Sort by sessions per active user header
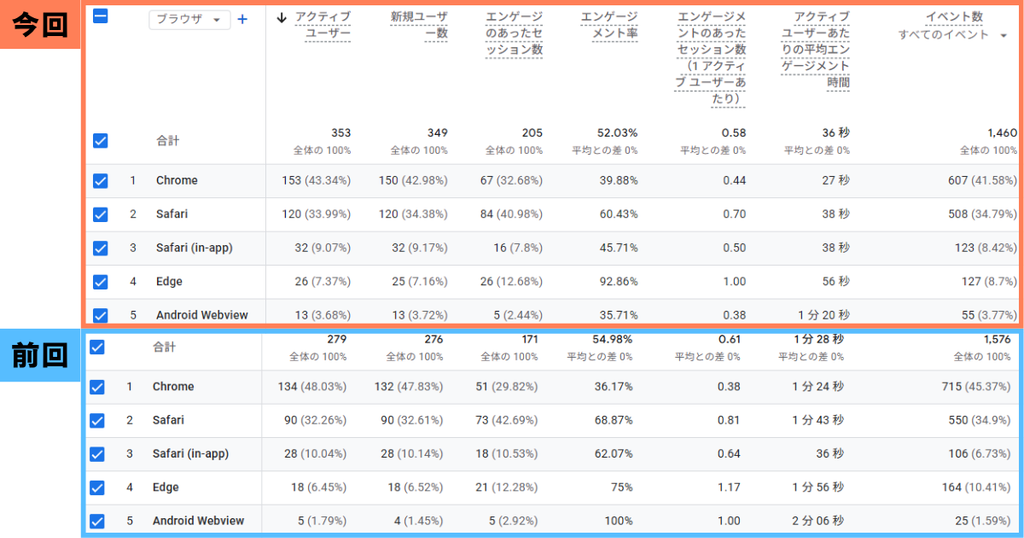Viewport: 1024px width, 538px height. click(711, 58)
